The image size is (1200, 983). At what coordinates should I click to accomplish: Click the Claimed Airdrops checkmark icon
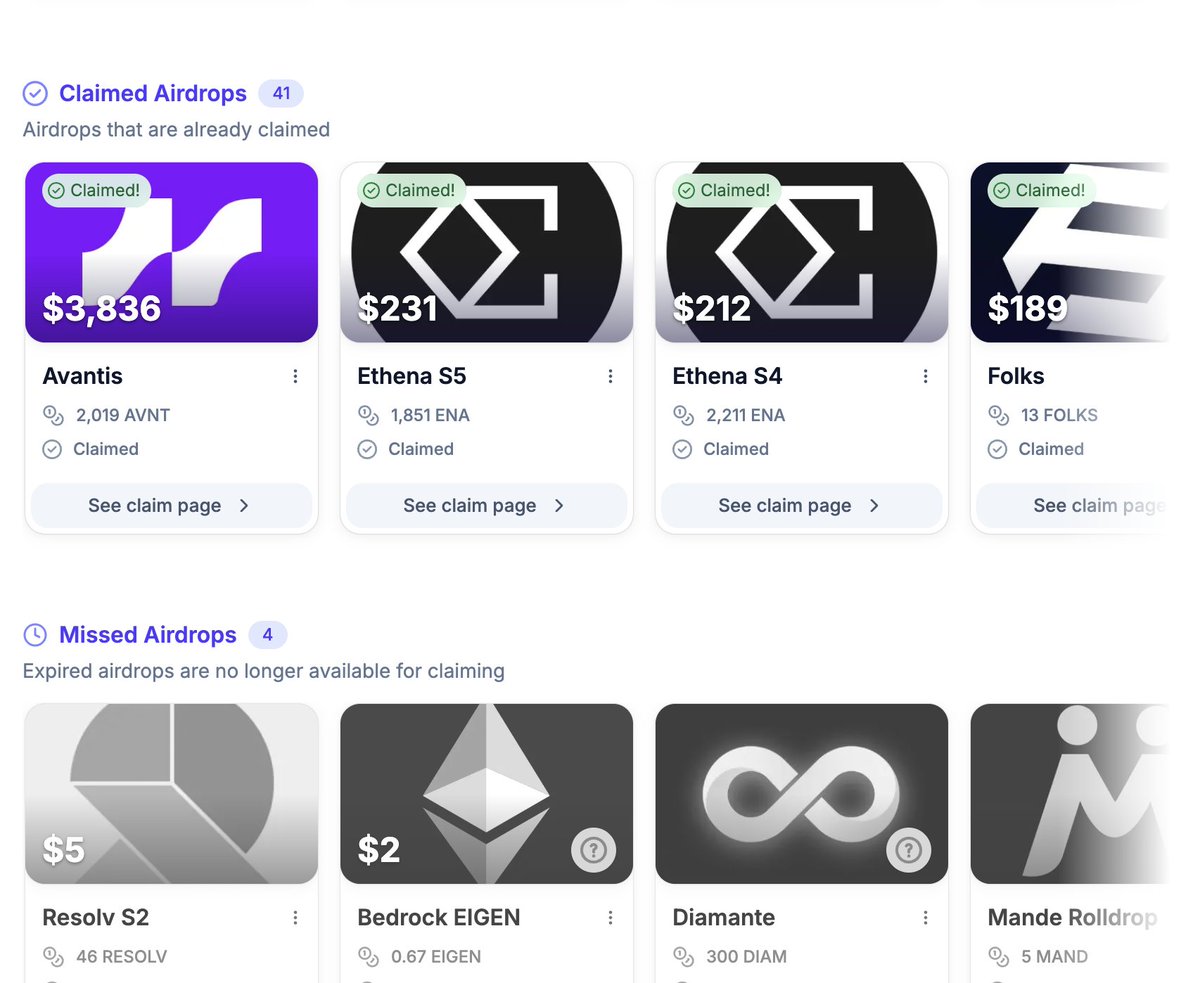point(35,94)
